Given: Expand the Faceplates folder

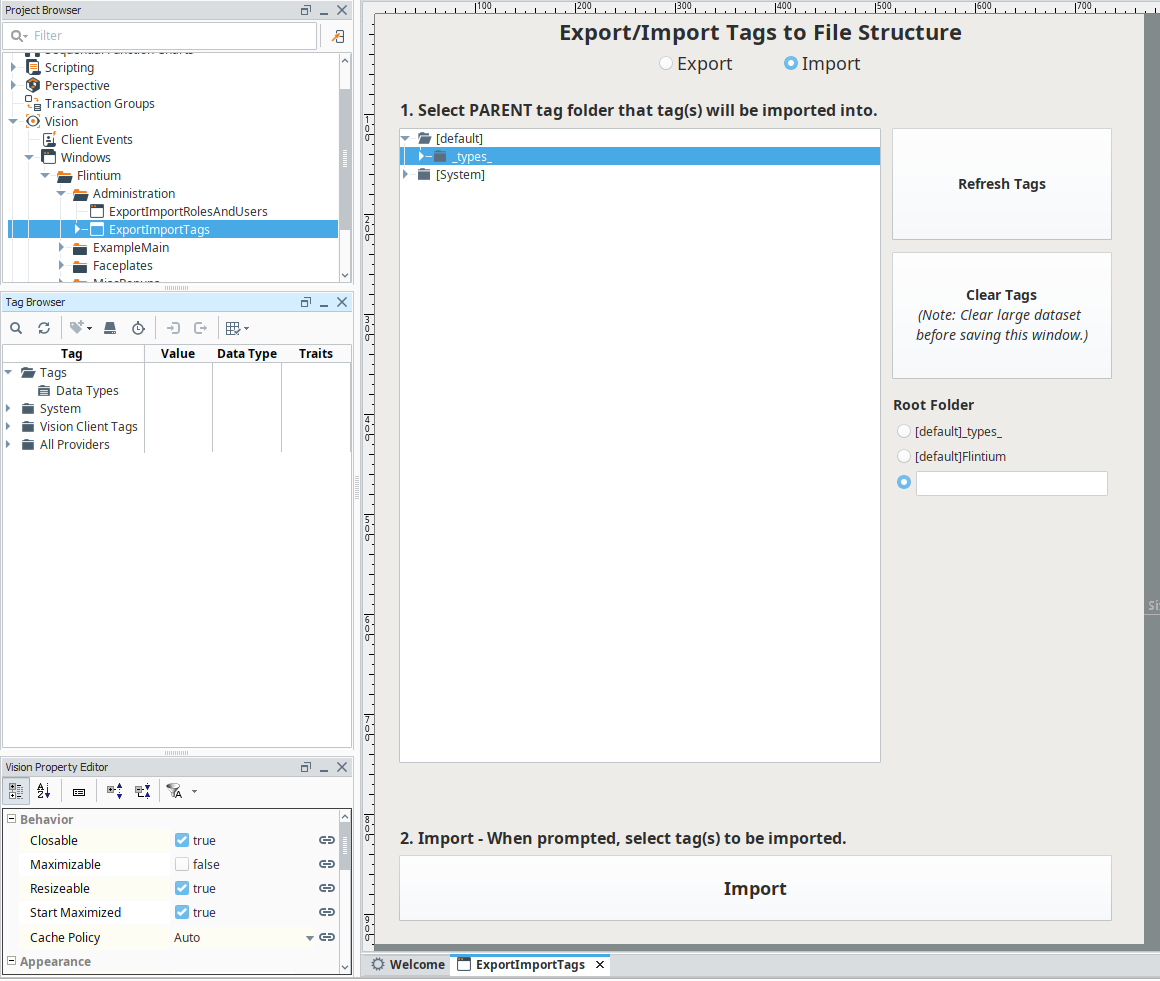Looking at the screenshot, I should click(61, 265).
